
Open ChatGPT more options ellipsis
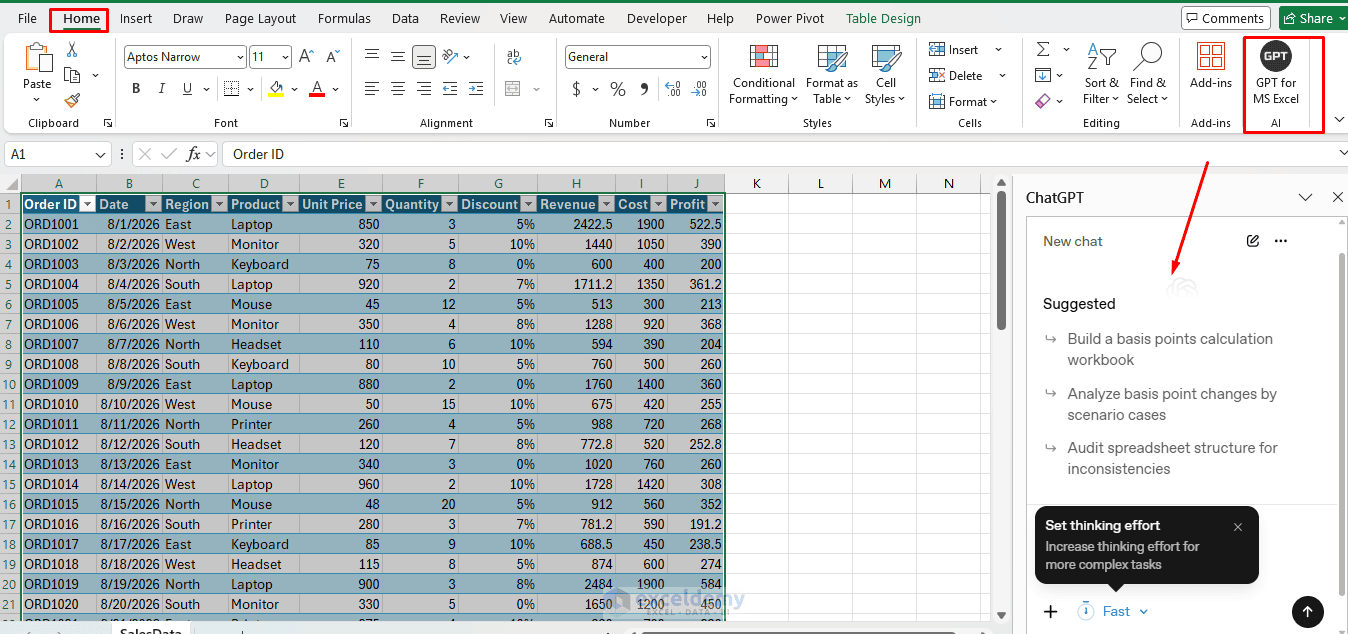(x=1281, y=241)
